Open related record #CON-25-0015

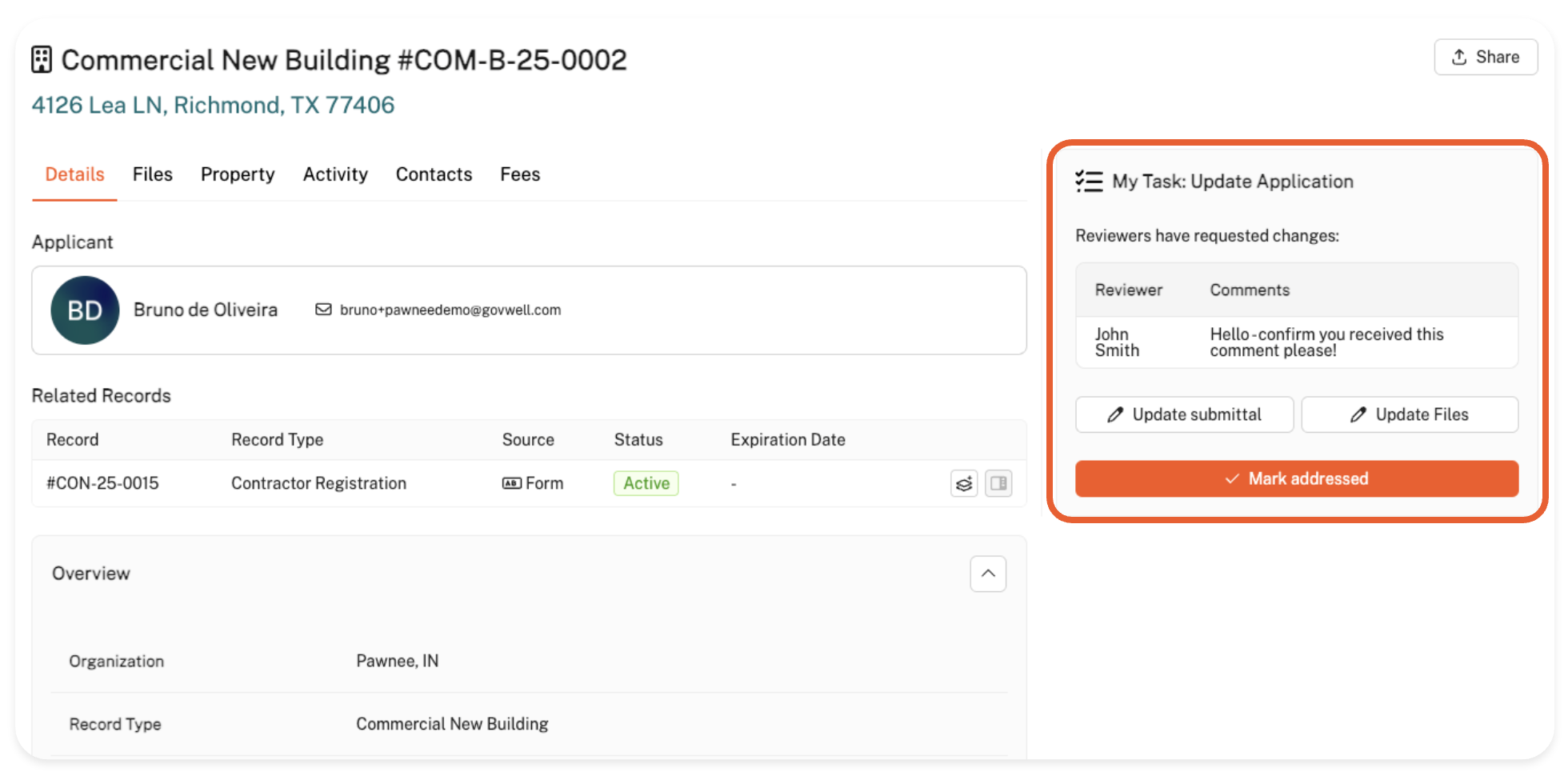(102, 483)
